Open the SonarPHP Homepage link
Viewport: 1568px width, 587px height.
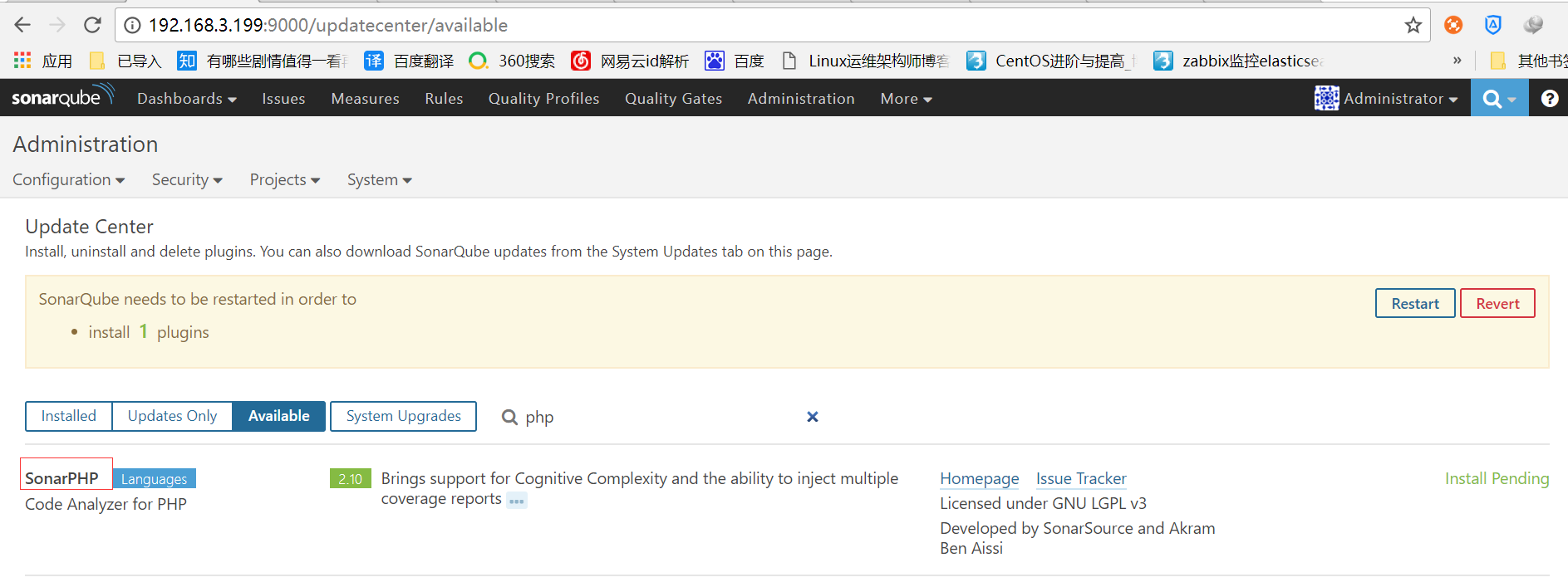pos(979,479)
